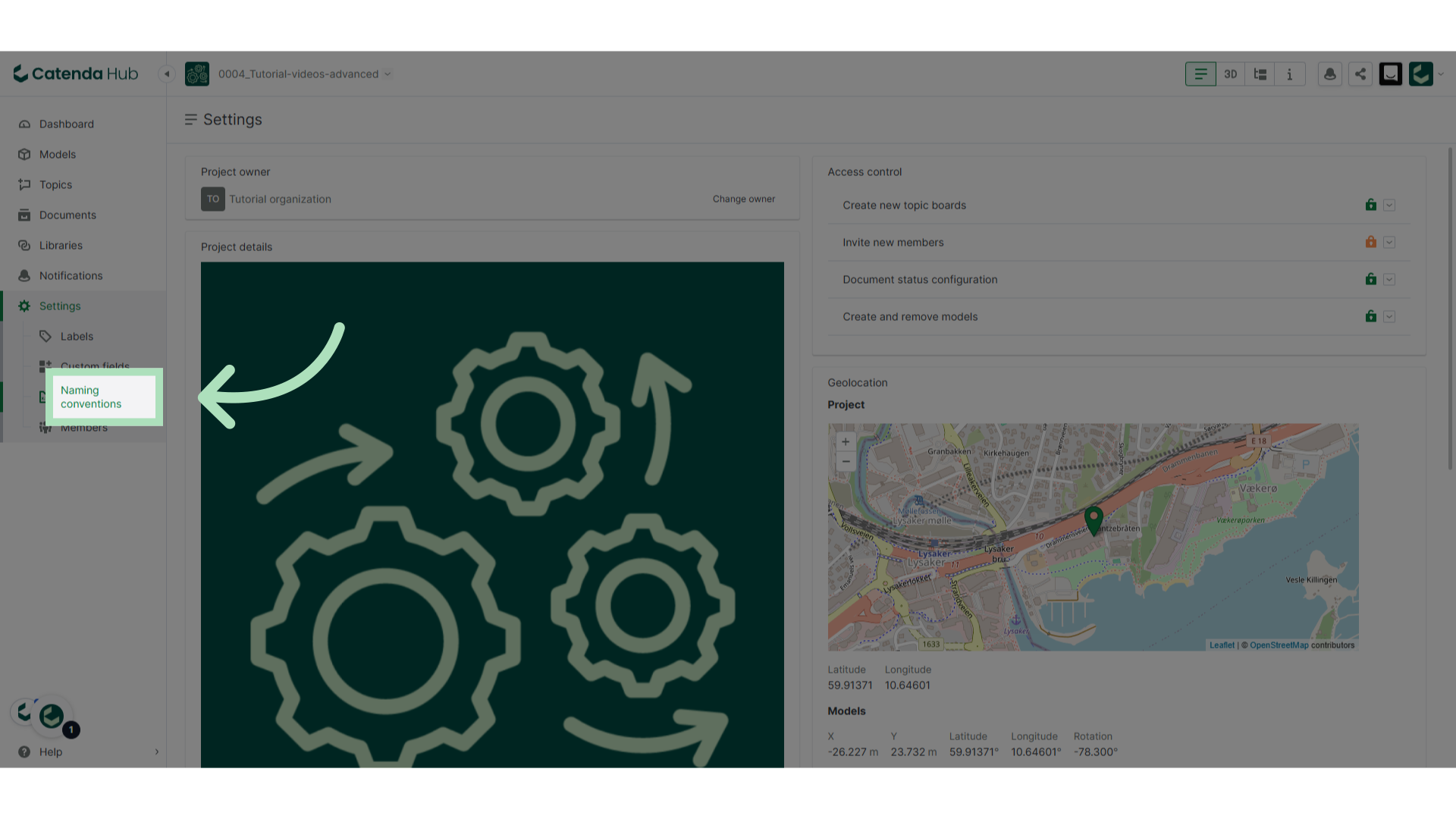Click the Topics flag icon
This screenshot has width=1456, height=819.
(24, 185)
